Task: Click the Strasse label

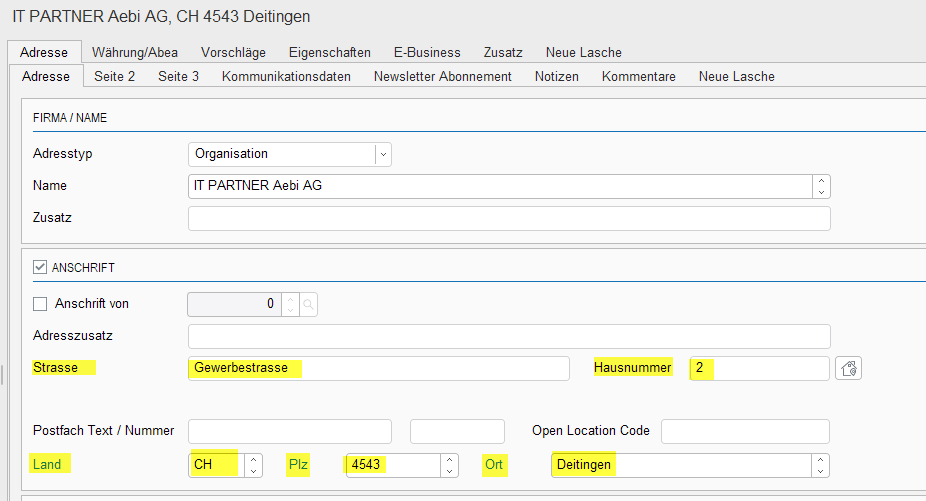Action: click(56, 367)
